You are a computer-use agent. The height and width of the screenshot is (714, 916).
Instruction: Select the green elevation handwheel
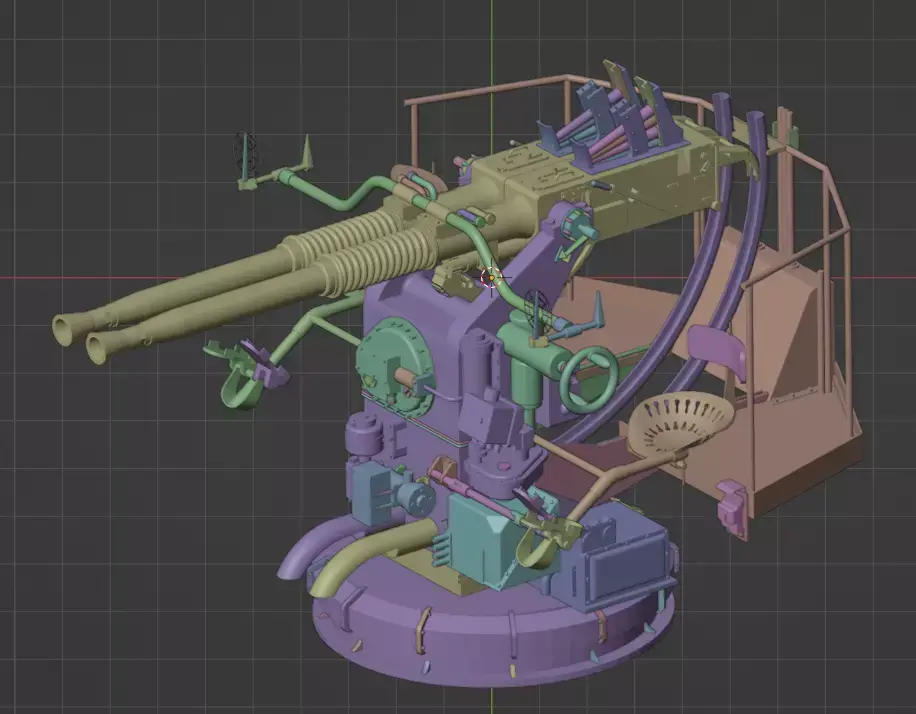[x=589, y=380]
